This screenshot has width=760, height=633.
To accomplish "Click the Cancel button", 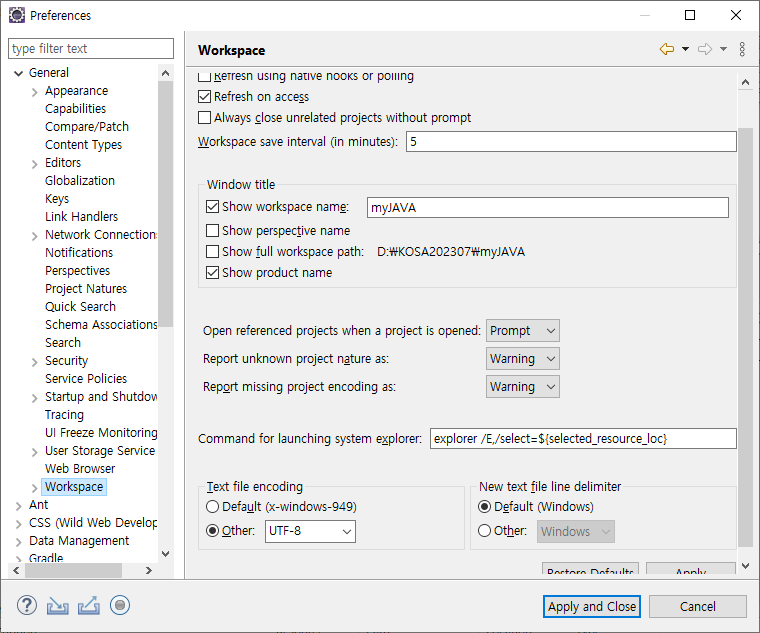I will point(697,606).
